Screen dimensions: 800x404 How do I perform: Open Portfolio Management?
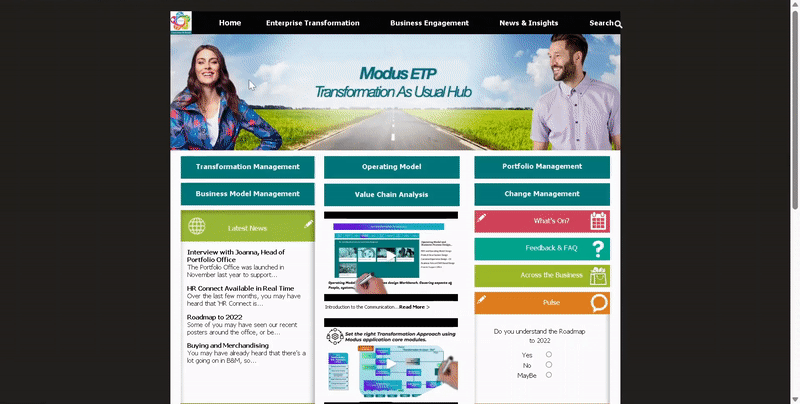tap(542, 167)
